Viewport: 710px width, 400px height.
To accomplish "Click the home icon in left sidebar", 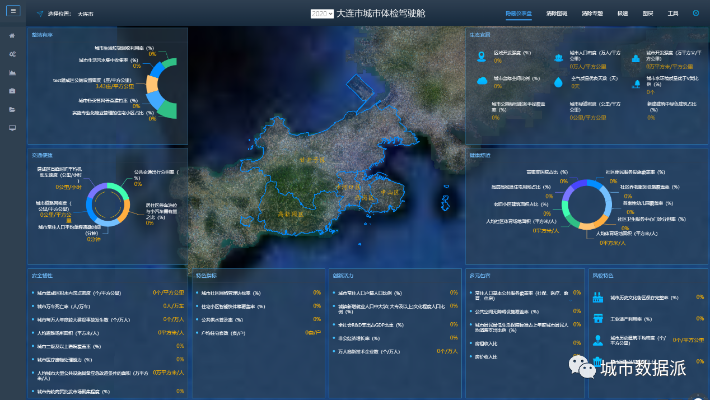I will pyautogui.click(x=12, y=37).
